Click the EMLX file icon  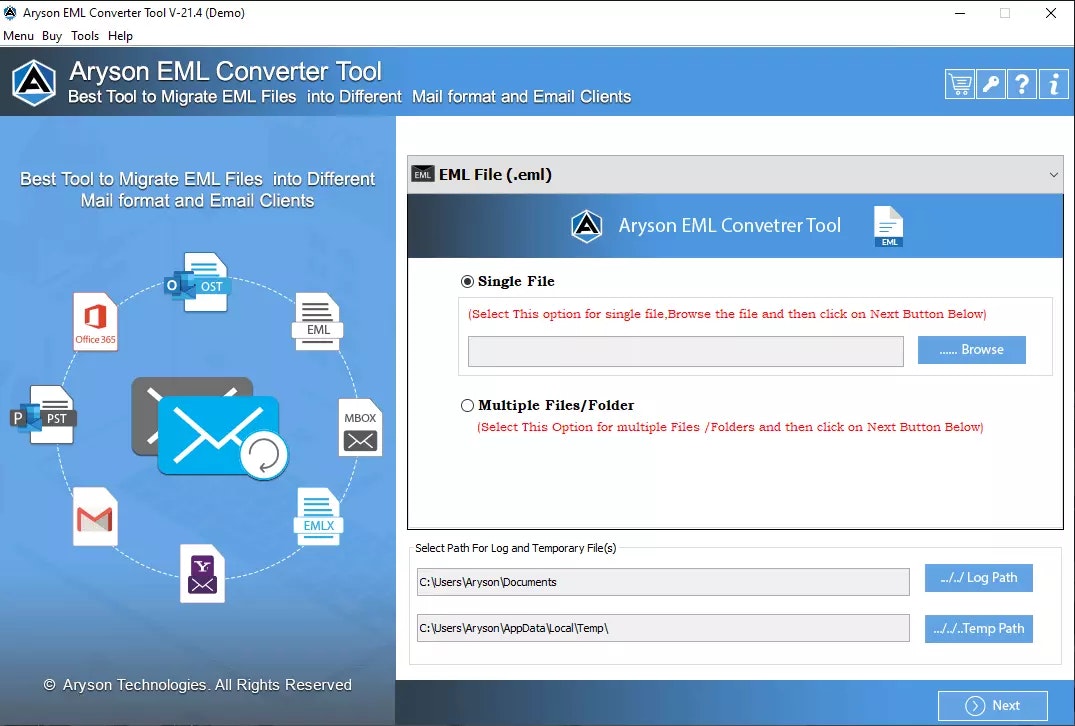[318, 516]
